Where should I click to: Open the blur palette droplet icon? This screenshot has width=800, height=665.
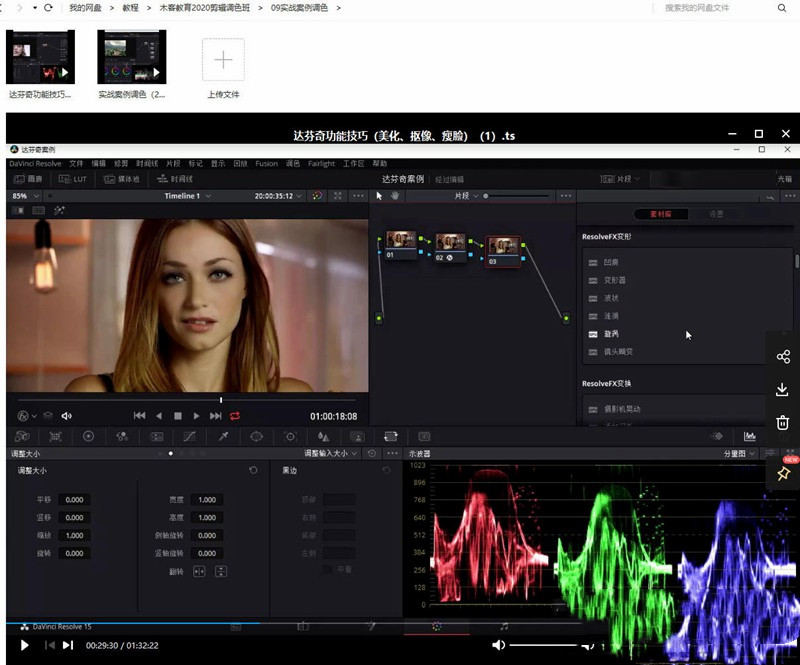323,436
